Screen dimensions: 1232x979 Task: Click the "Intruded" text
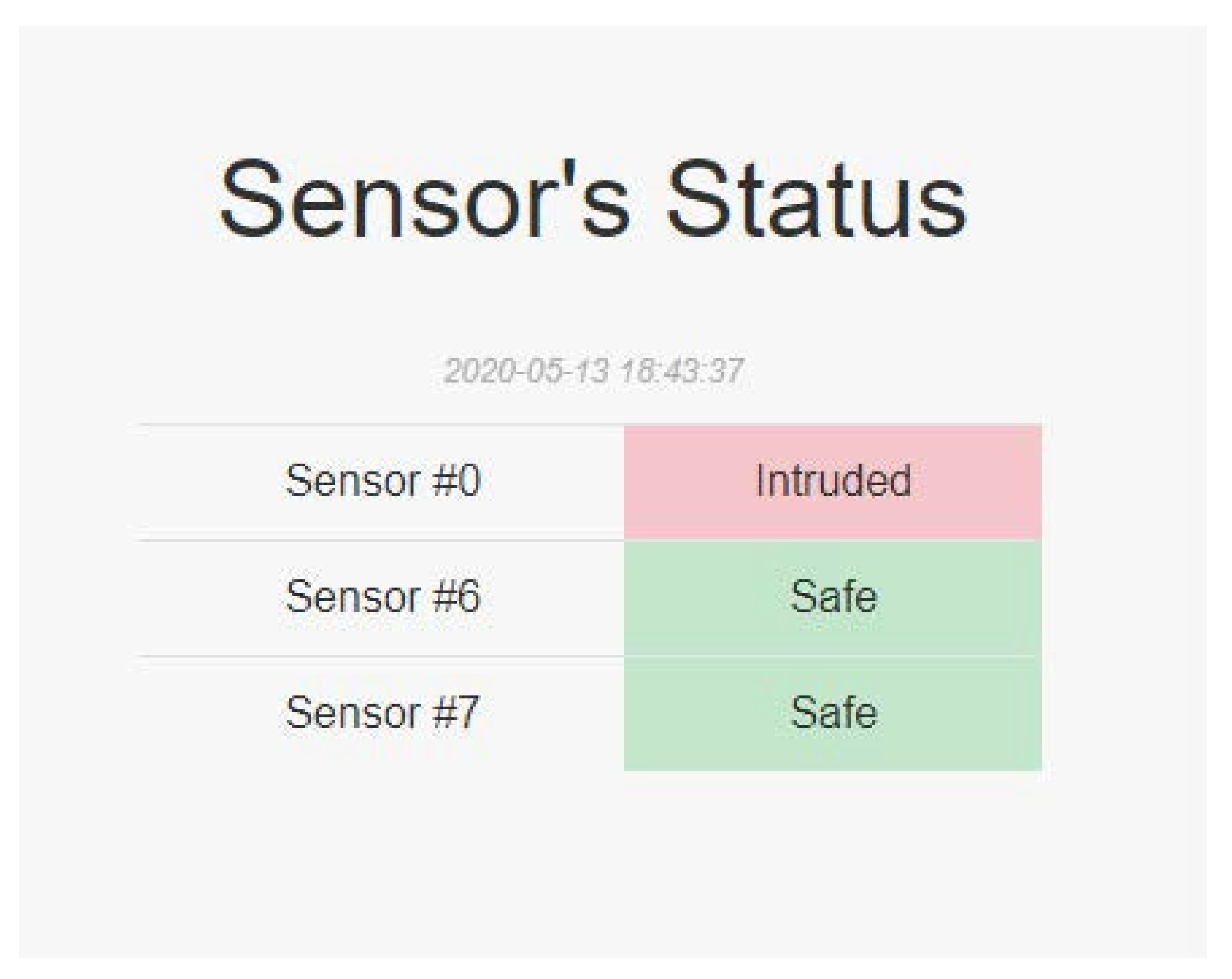832,481
